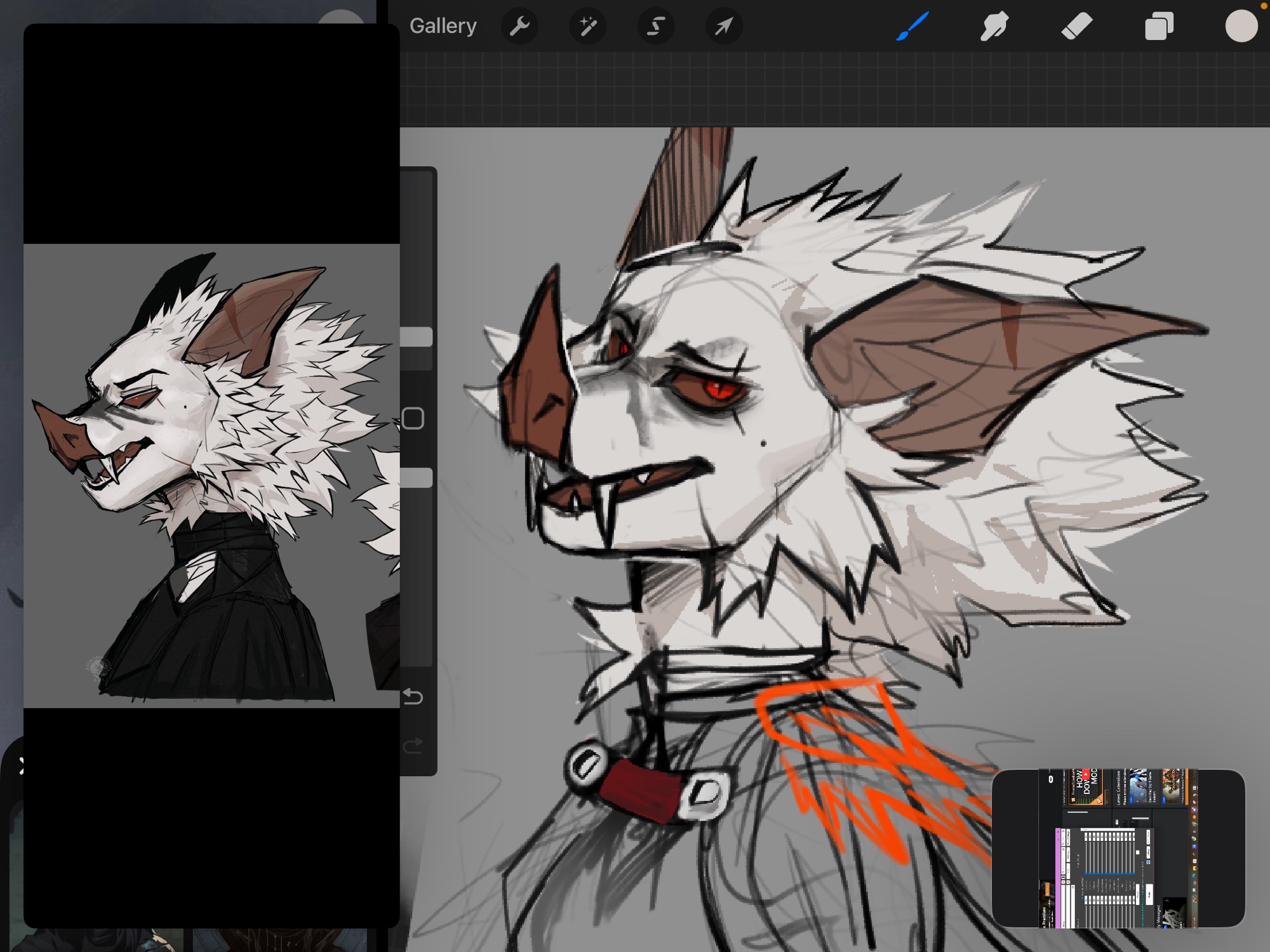
Task: Activate the Transform arrow tool
Action: tap(723, 27)
